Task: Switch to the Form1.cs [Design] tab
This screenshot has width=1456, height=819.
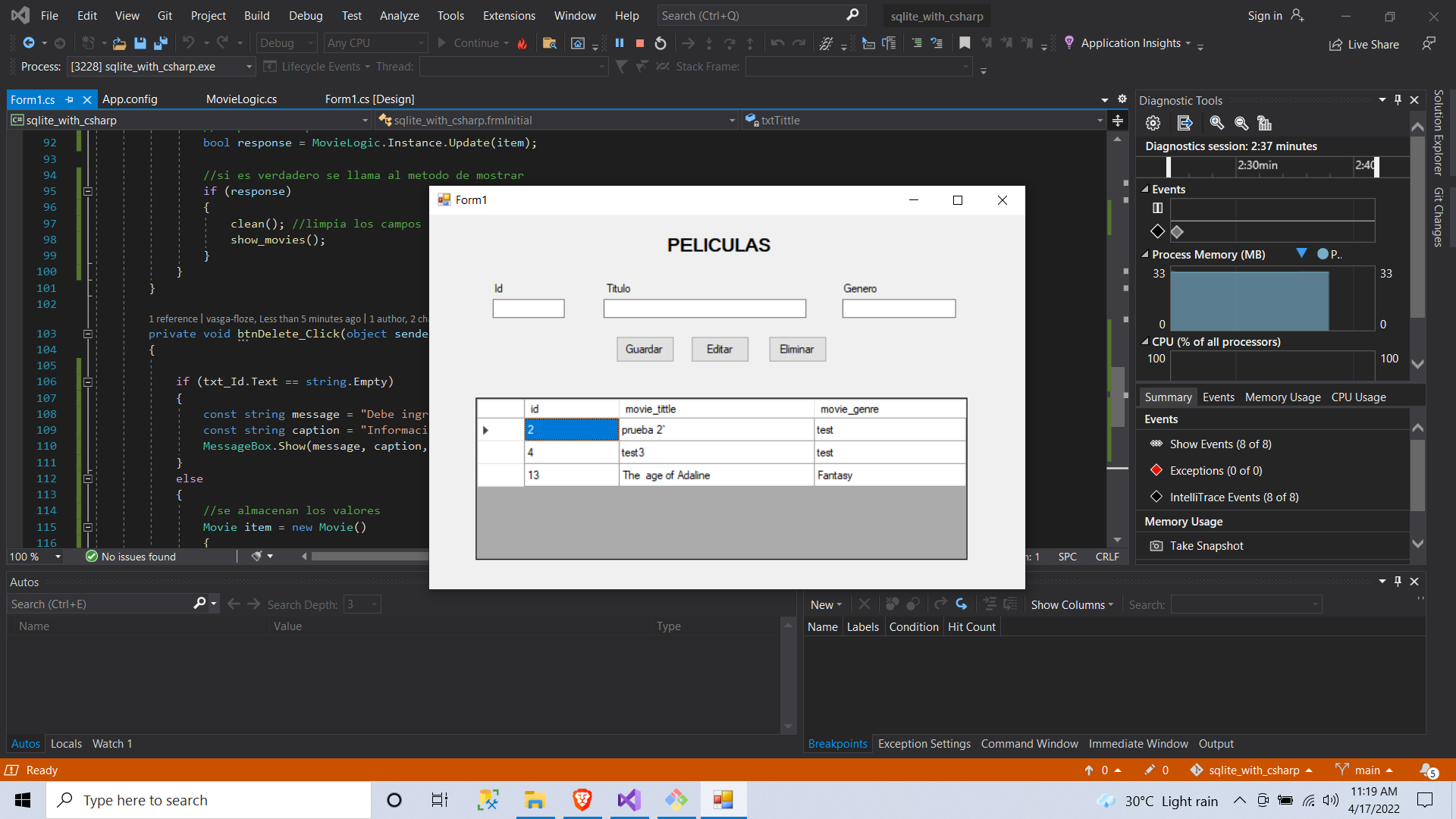Action: (x=369, y=99)
